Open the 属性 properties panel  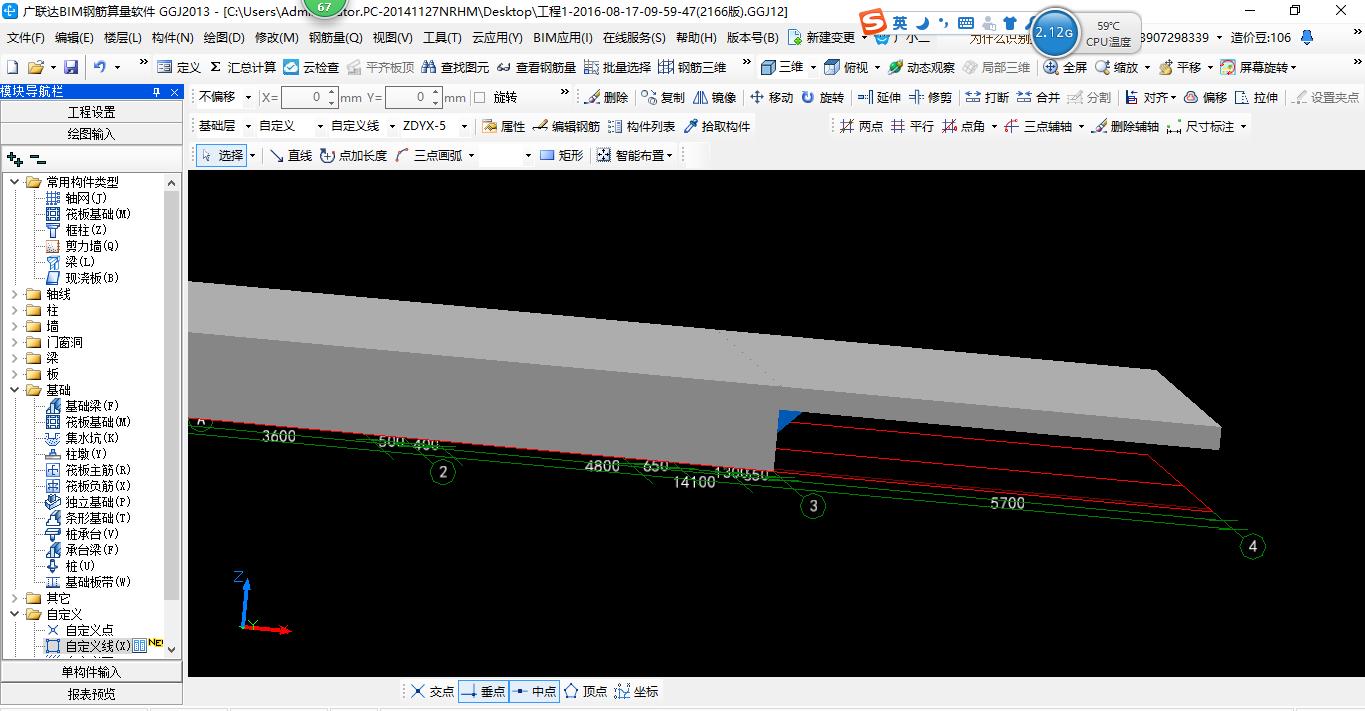(x=503, y=126)
